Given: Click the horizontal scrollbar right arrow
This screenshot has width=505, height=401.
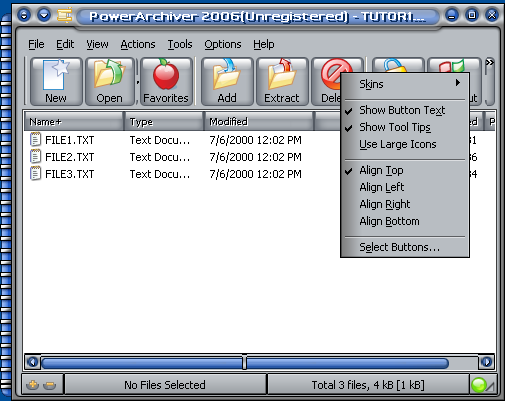Looking at the screenshot, I should [x=486, y=362].
